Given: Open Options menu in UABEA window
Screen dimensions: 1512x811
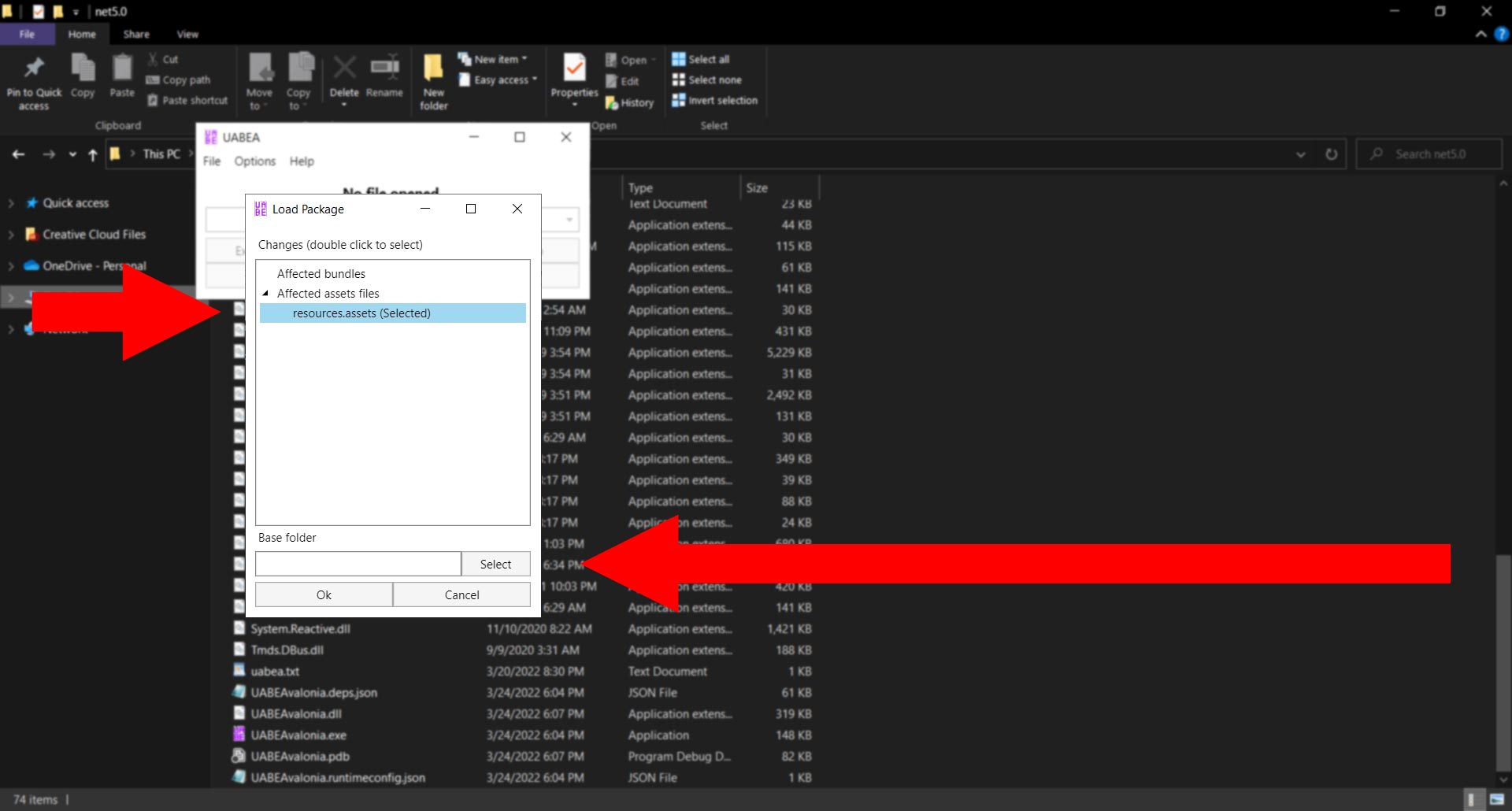Looking at the screenshot, I should 255,161.
